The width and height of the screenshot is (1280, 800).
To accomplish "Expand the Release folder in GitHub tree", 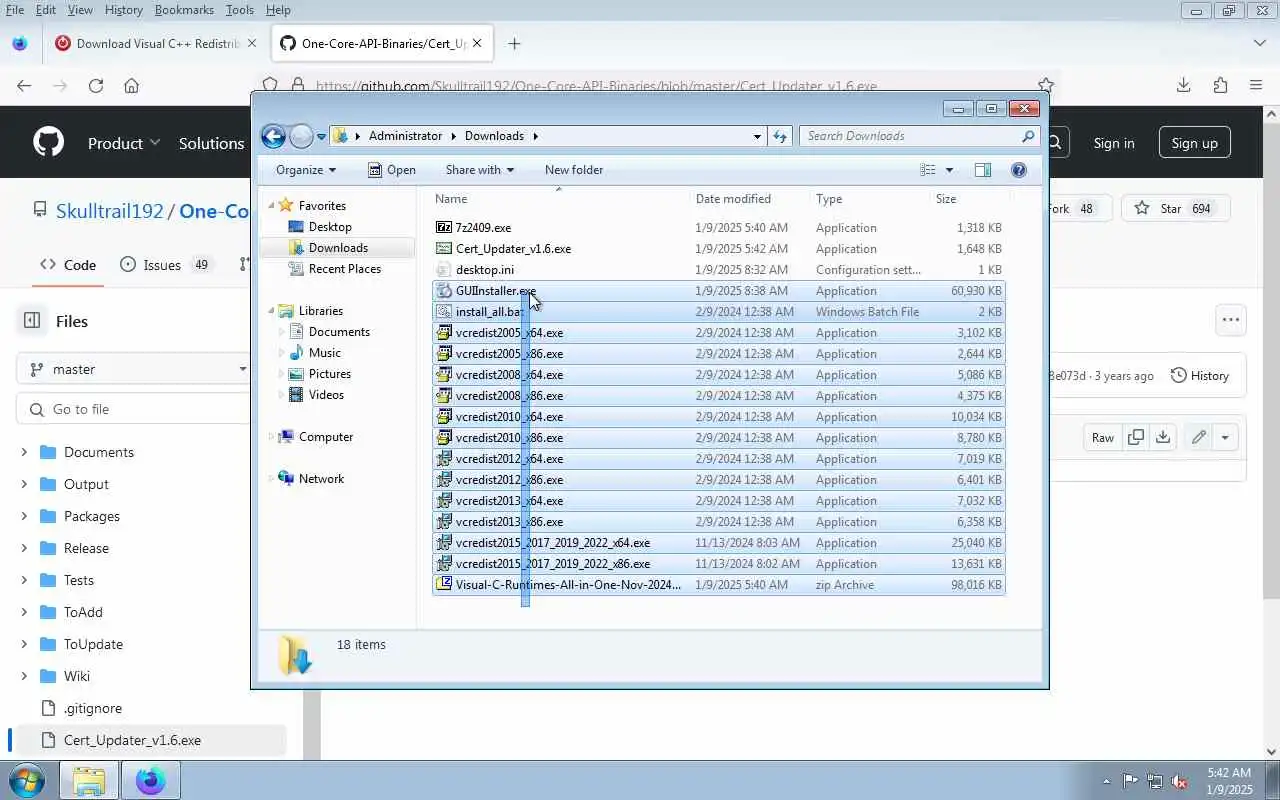I will [x=24, y=548].
